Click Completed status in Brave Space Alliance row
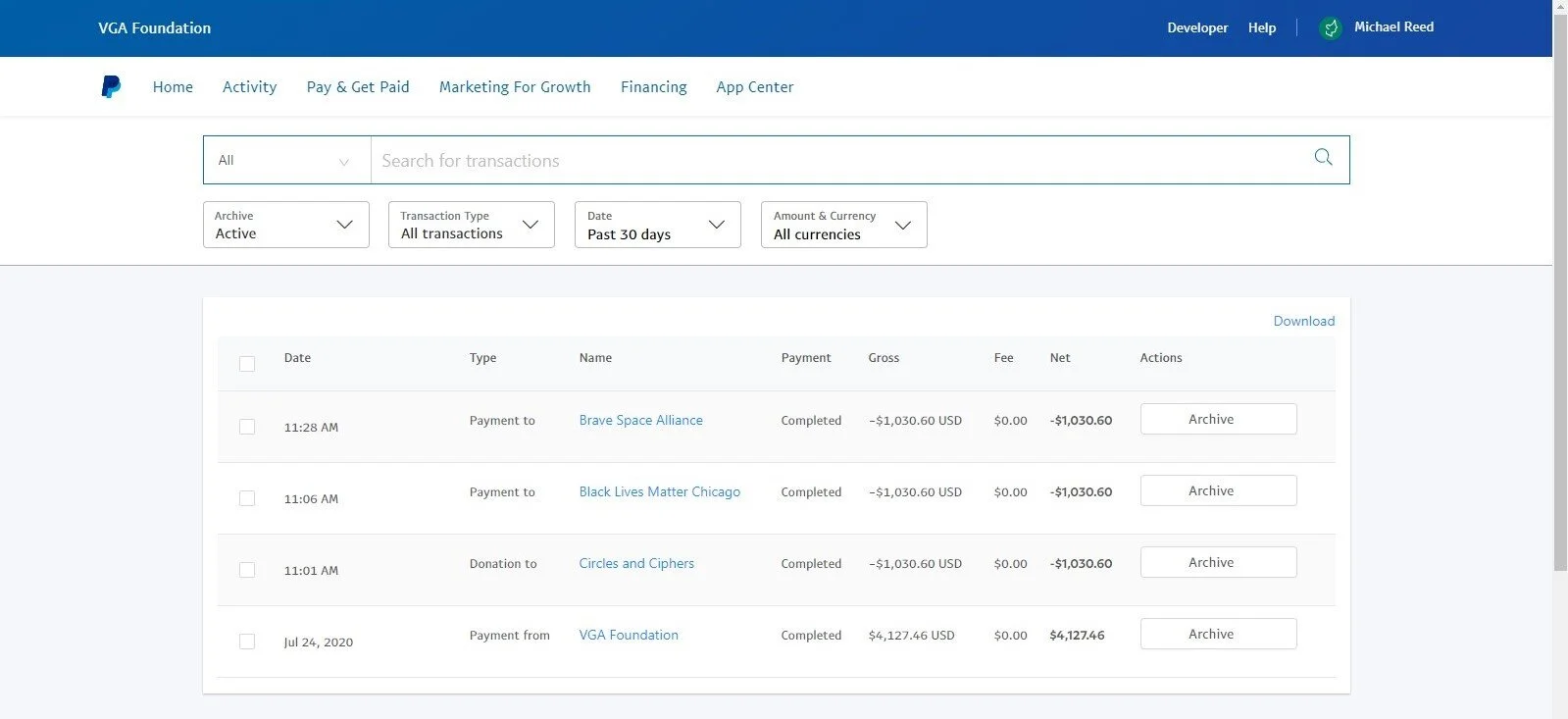 811,421
